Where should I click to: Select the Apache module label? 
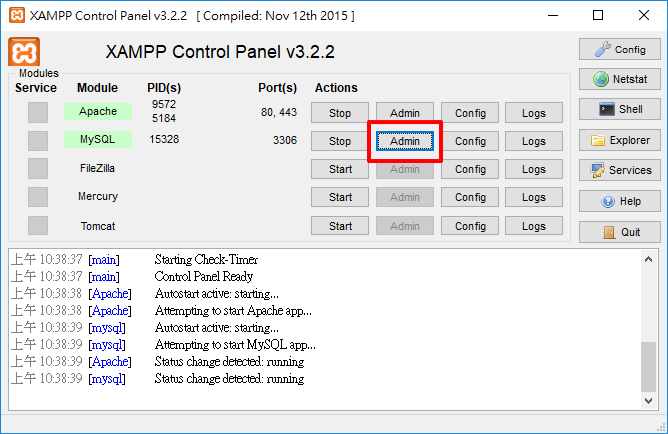pos(98,111)
